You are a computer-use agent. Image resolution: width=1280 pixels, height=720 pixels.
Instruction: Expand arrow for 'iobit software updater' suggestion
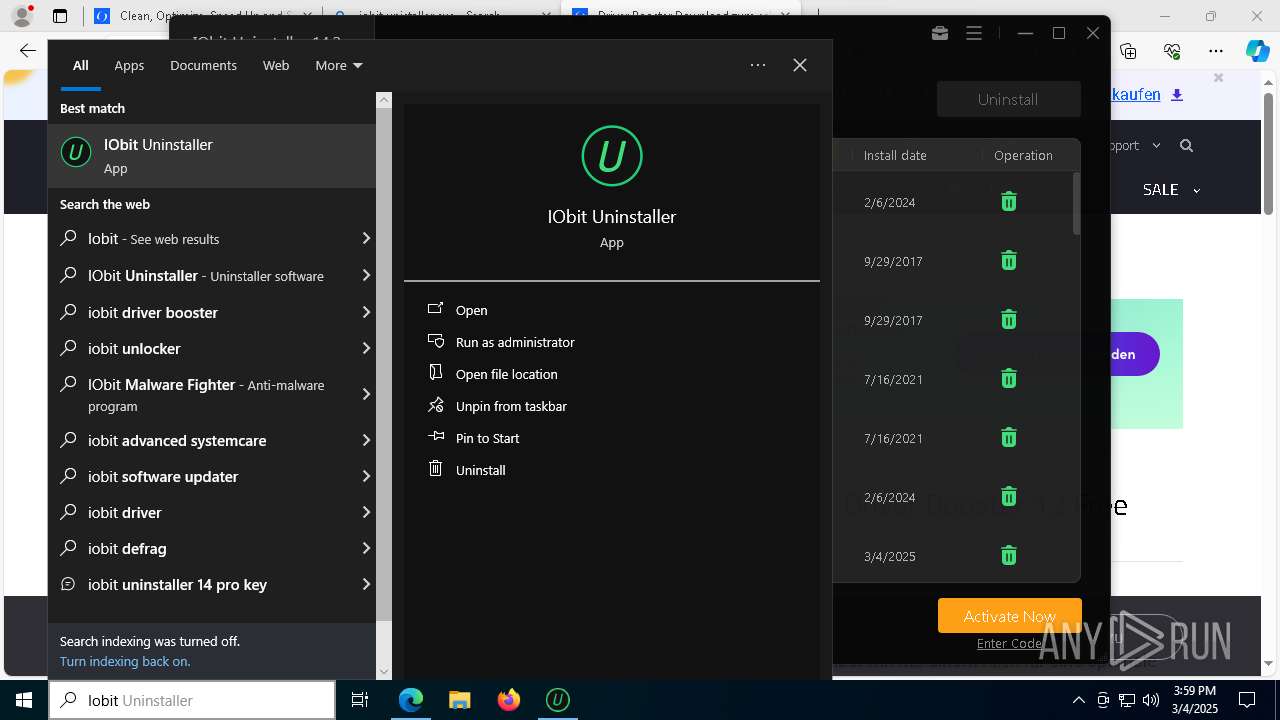(366, 476)
